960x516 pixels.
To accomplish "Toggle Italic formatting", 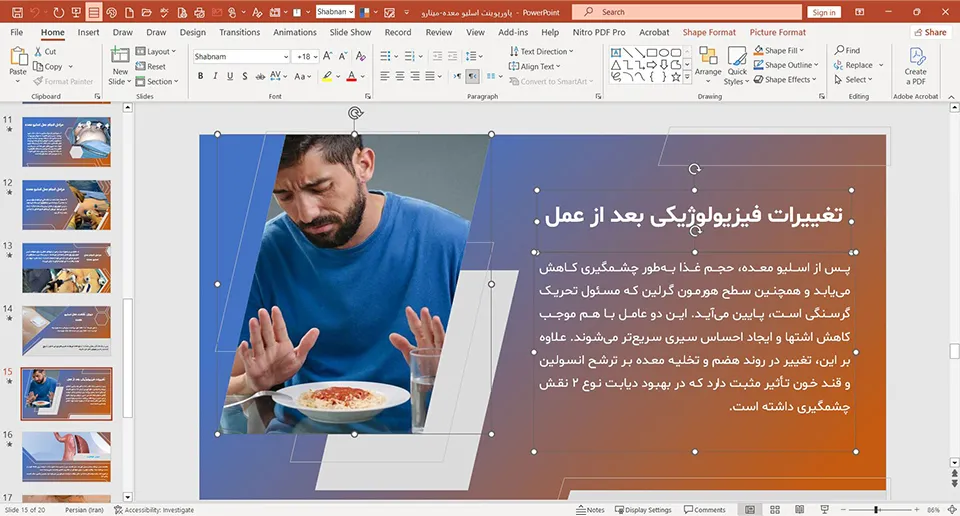I will 215,76.
